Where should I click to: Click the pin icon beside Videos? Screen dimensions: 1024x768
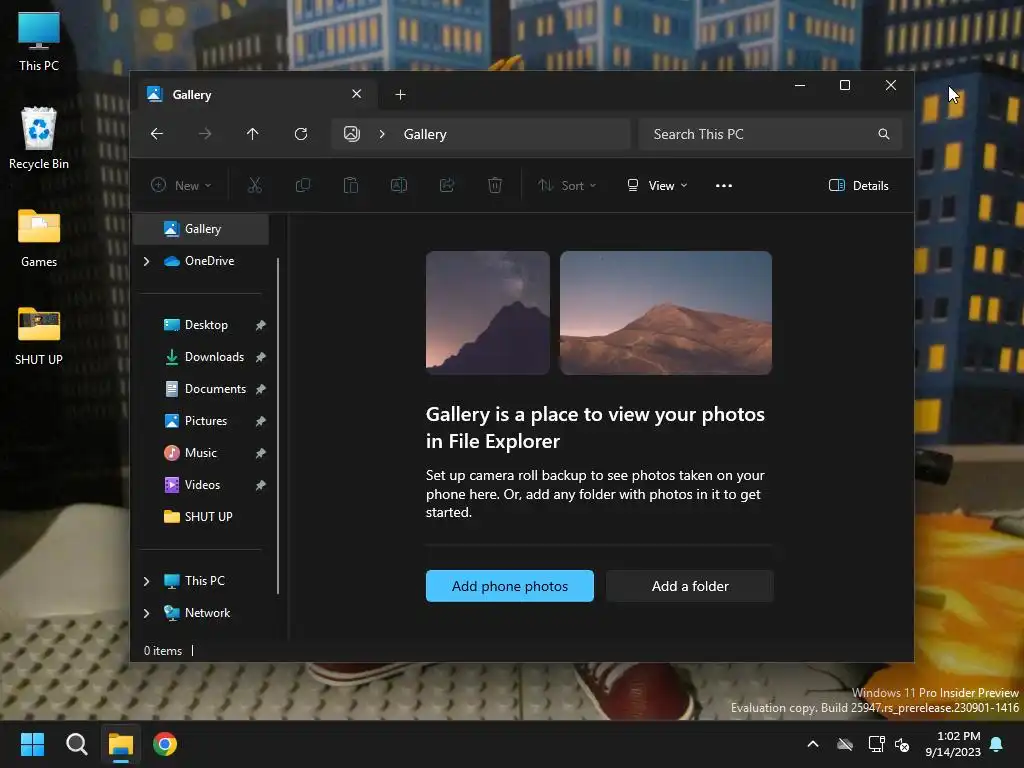[x=261, y=485]
